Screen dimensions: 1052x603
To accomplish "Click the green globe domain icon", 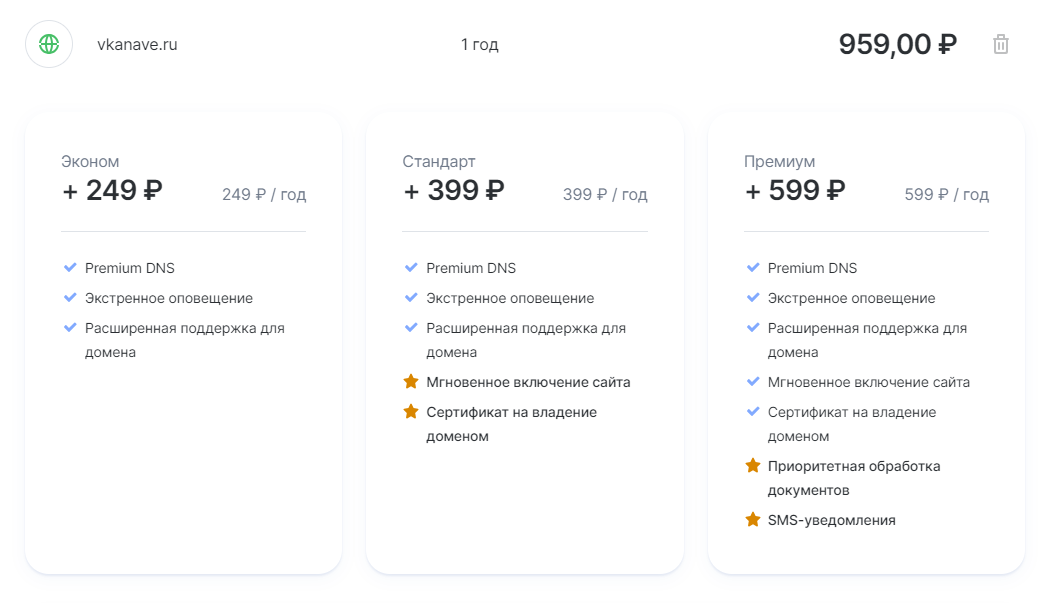I will tap(49, 44).
